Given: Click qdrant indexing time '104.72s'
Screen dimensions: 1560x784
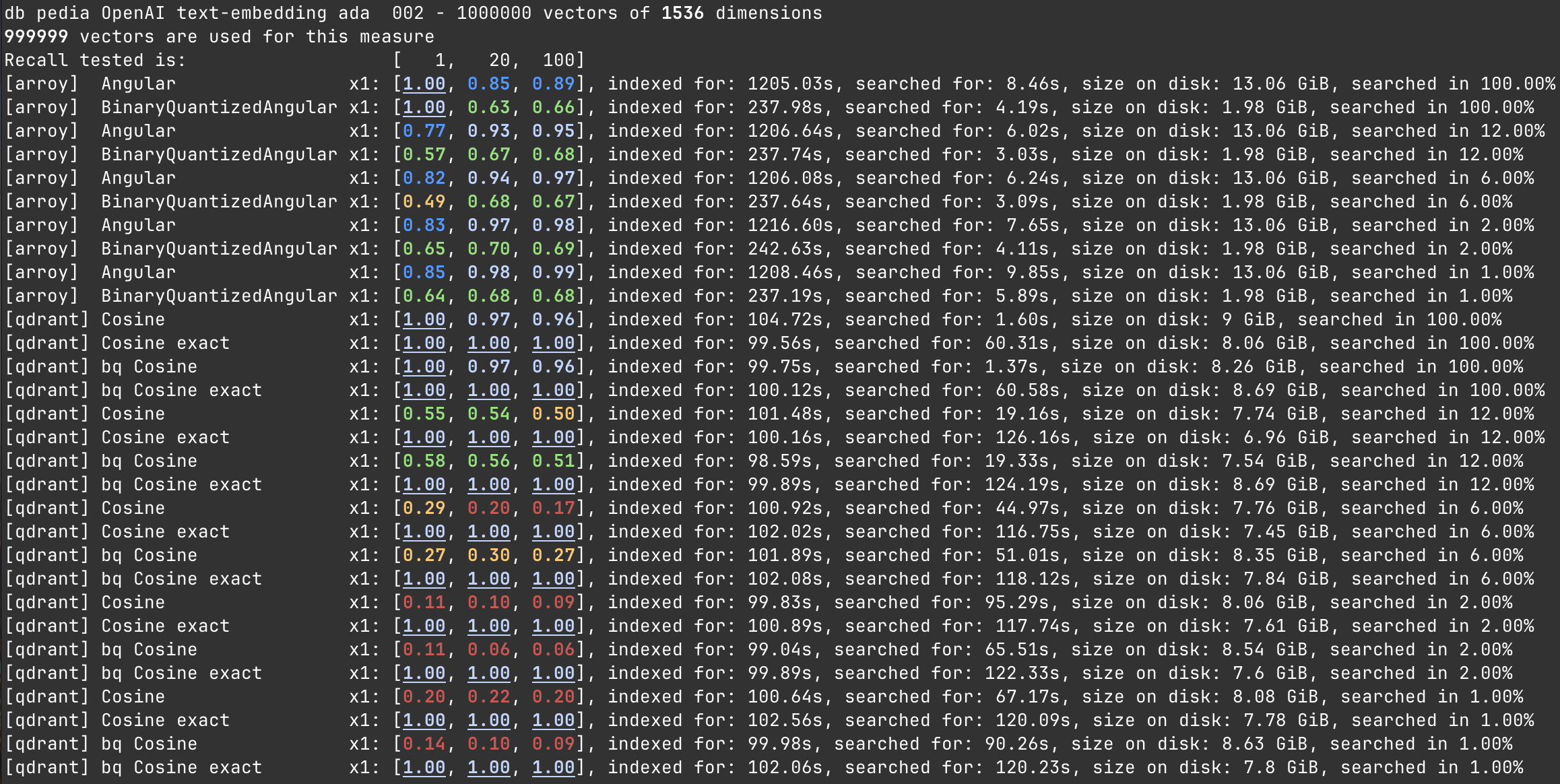Looking at the screenshot, I should click(785, 319).
